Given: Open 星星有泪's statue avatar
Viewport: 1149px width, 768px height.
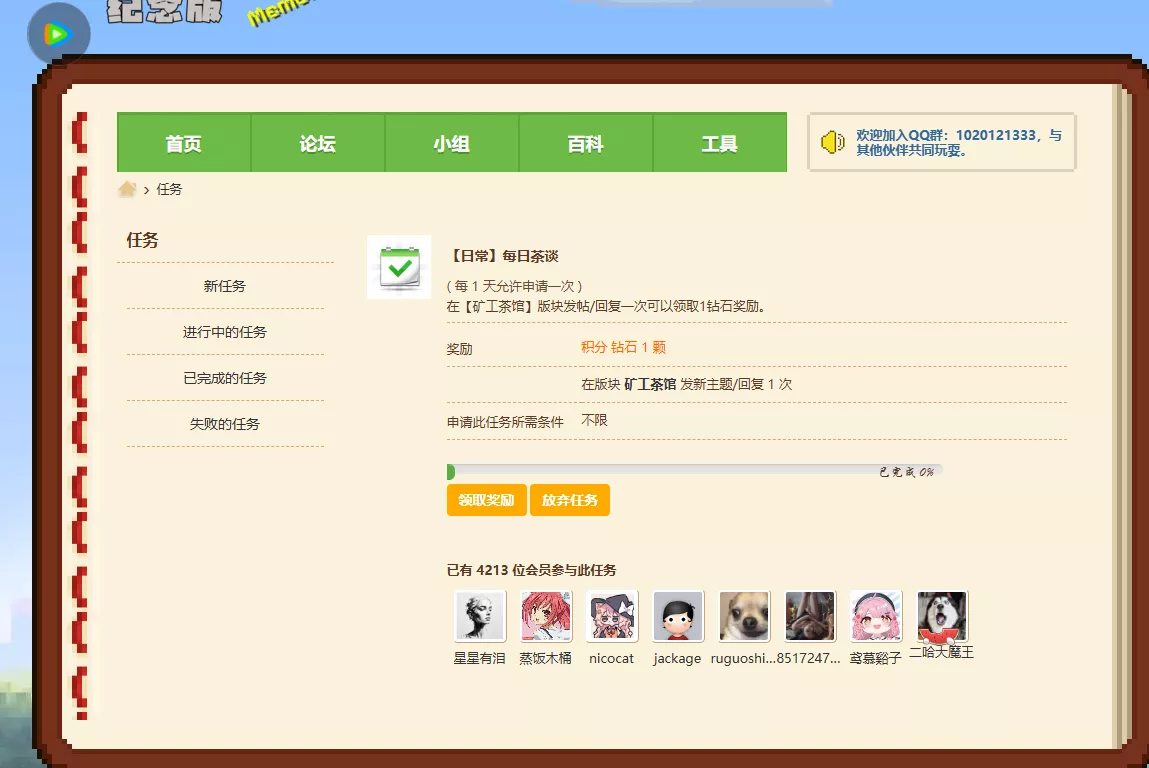Looking at the screenshot, I should coord(480,616).
